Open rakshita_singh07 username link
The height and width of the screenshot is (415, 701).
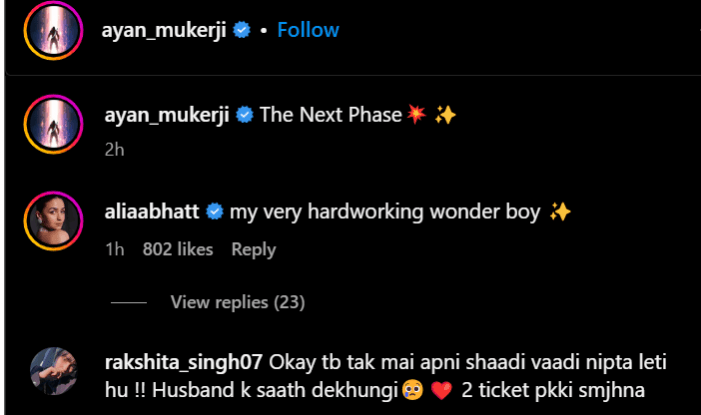pyautogui.click(x=181, y=360)
